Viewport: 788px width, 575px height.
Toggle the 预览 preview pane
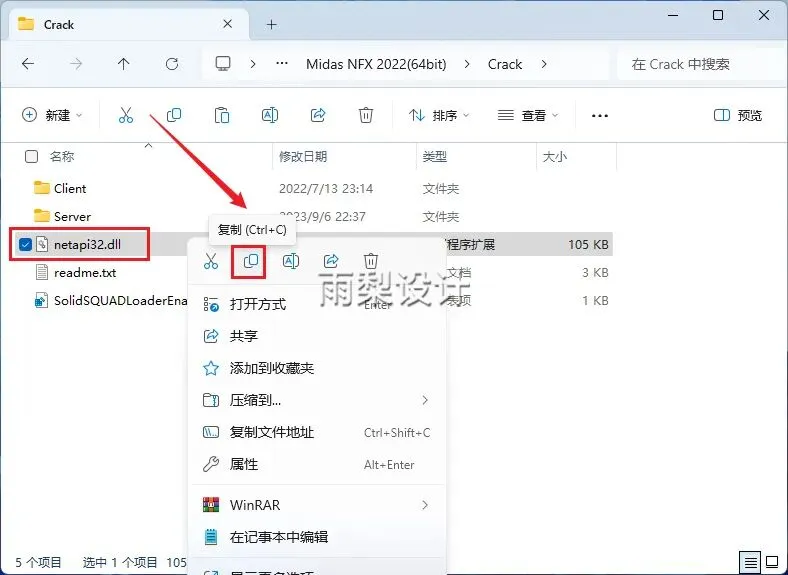point(738,115)
